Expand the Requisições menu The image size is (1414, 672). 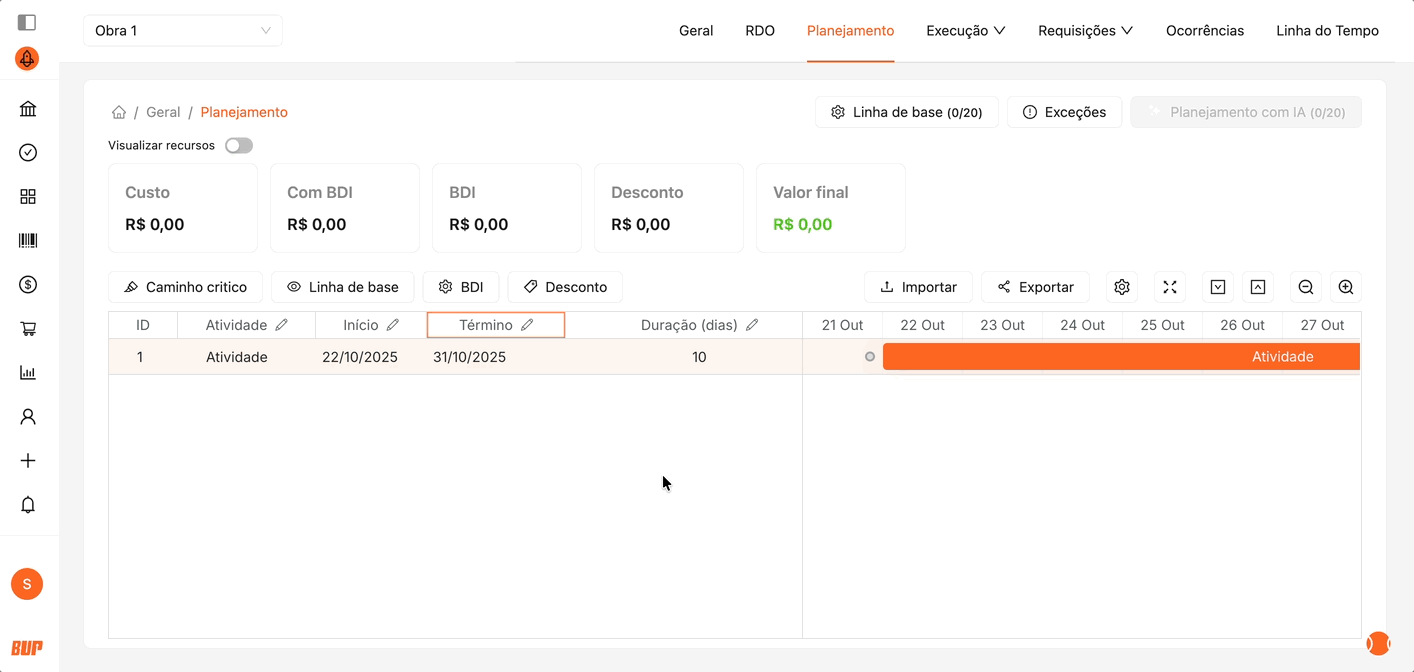point(1085,31)
